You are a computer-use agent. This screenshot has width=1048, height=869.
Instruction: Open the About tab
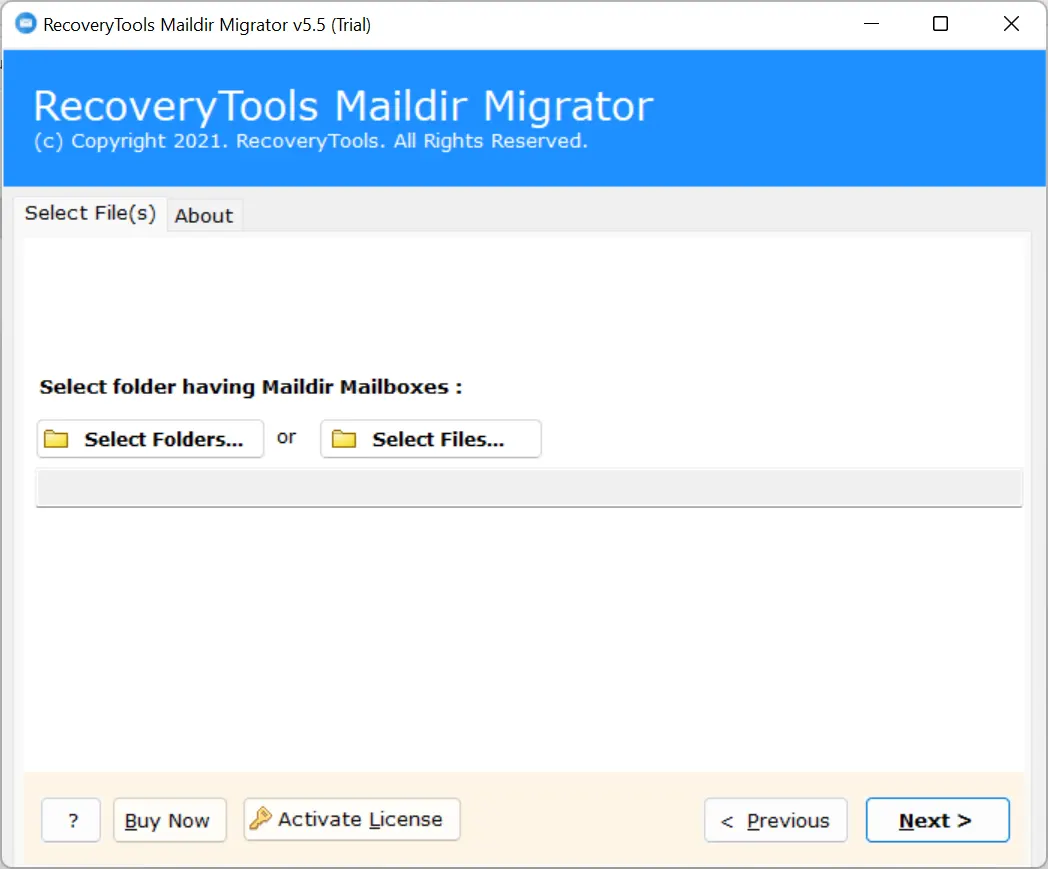(x=204, y=215)
